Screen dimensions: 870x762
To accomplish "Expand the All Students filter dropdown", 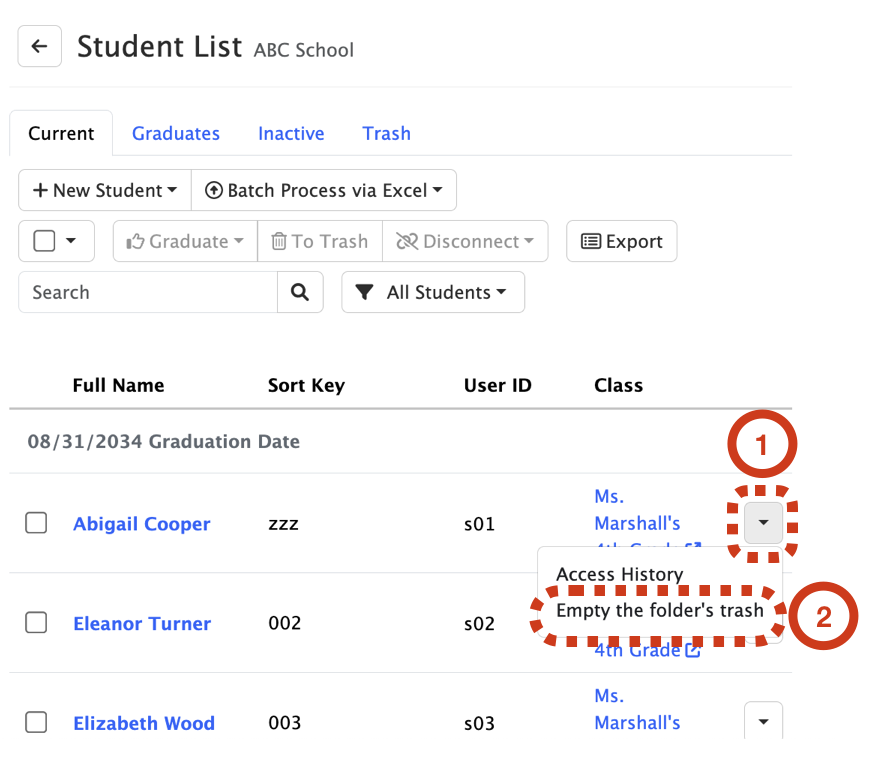I will [432, 292].
